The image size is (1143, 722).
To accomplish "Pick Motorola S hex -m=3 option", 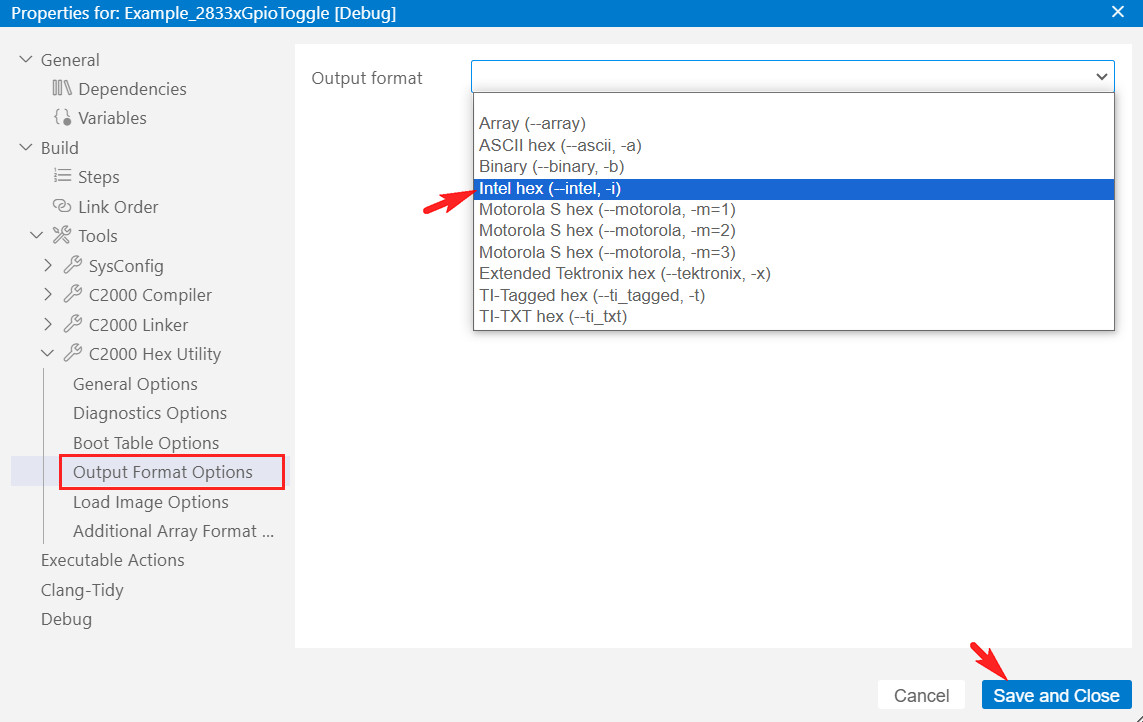I will pos(794,252).
